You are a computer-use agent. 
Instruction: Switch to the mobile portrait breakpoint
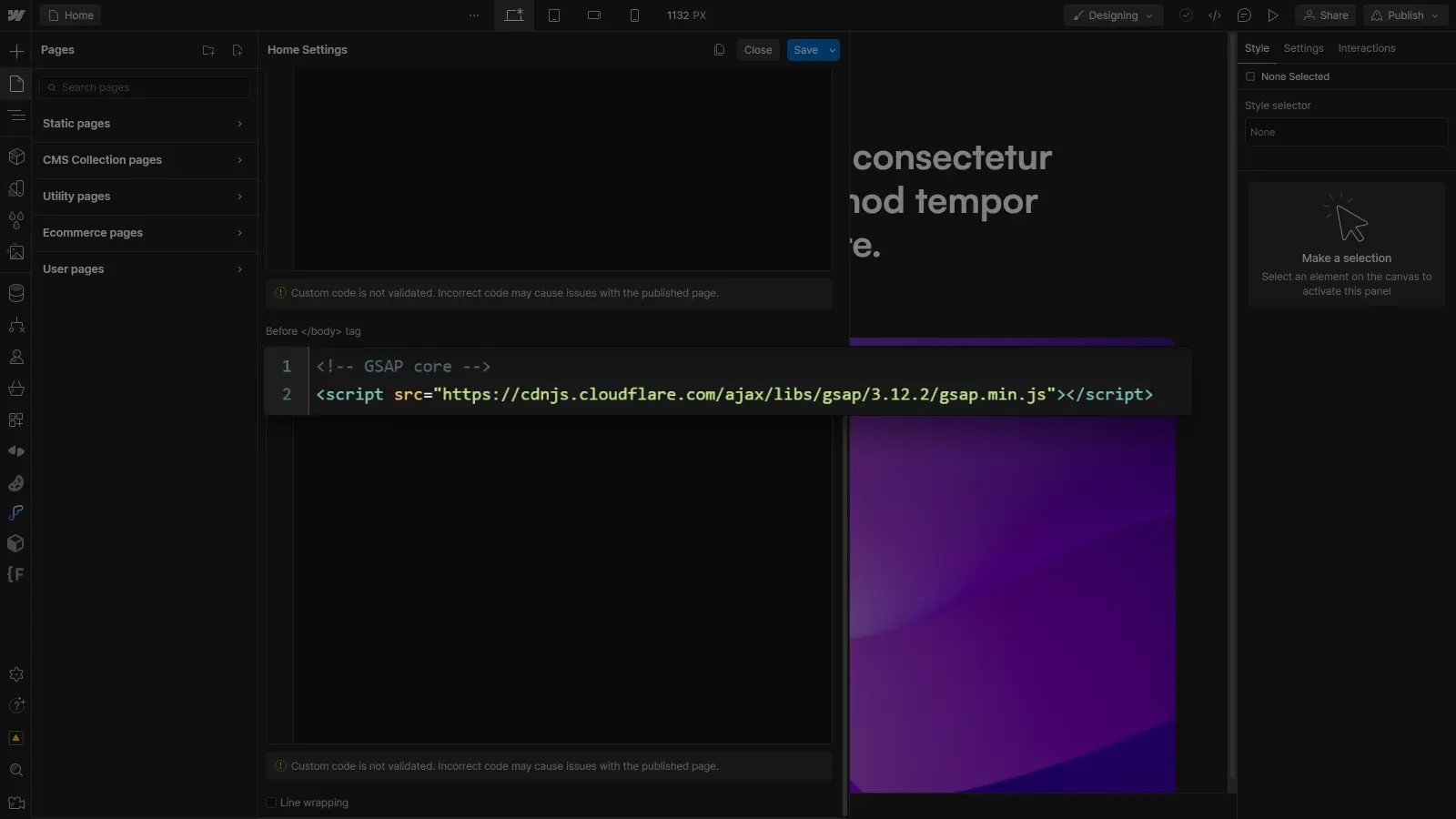pyautogui.click(x=634, y=15)
